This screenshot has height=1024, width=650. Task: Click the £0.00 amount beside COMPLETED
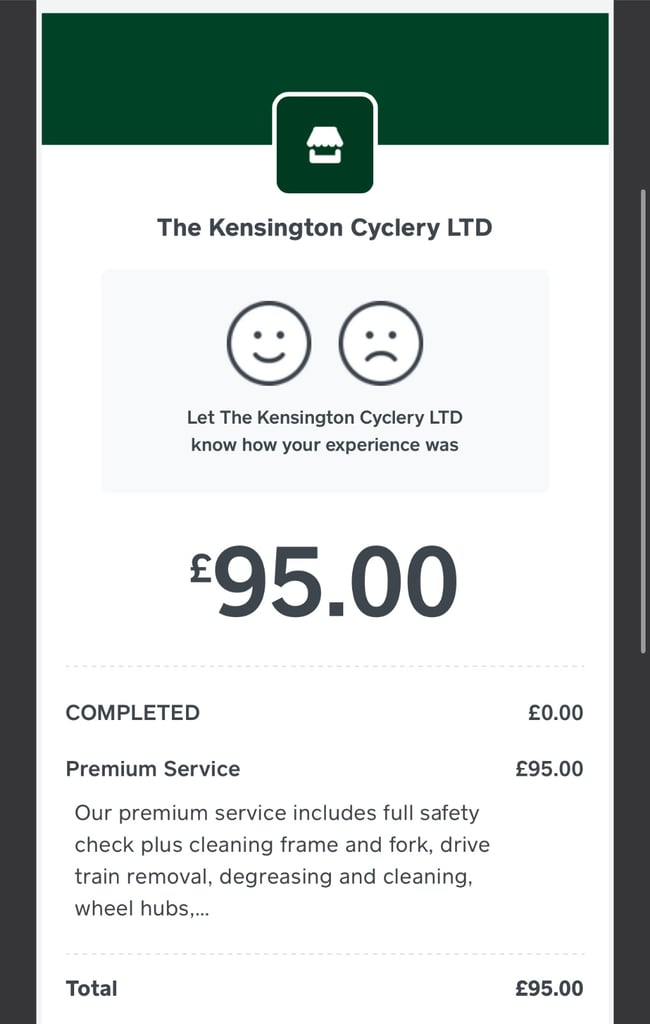coord(555,712)
